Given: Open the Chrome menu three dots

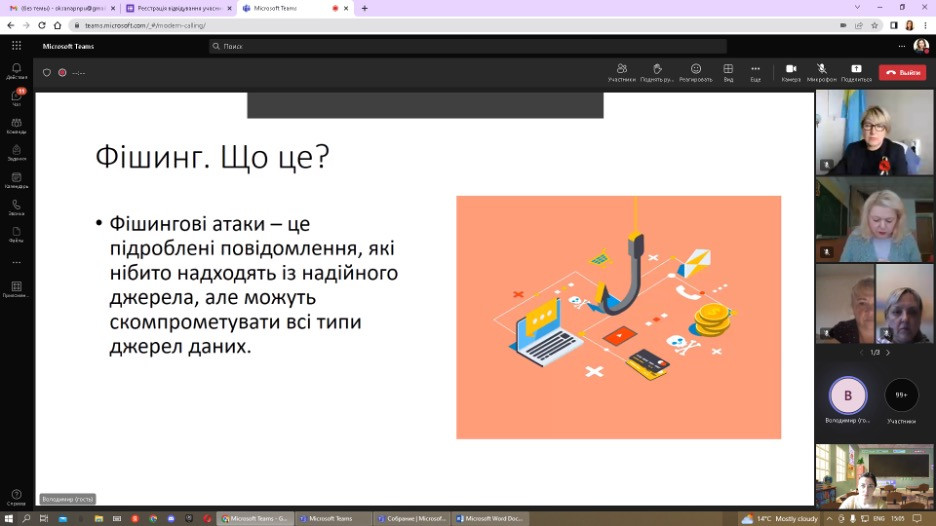Looking at the screenshot, I should (x=926, y=25).
